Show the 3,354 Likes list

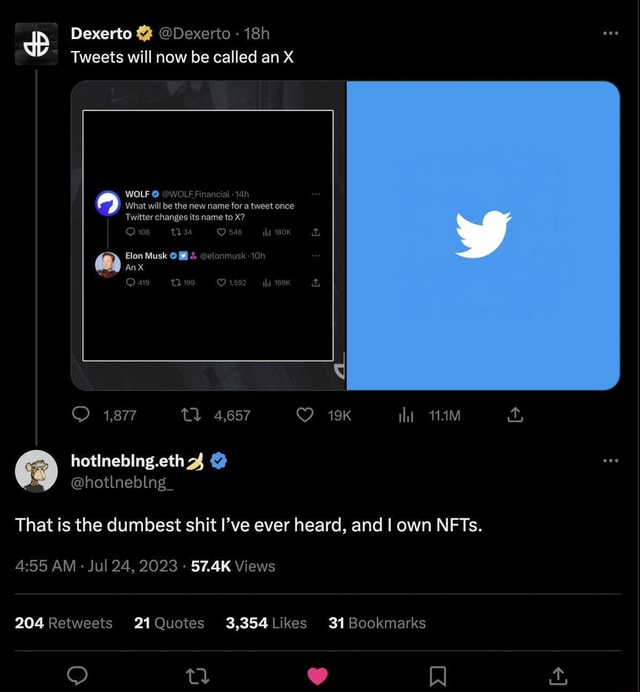[x=266, y=622]
